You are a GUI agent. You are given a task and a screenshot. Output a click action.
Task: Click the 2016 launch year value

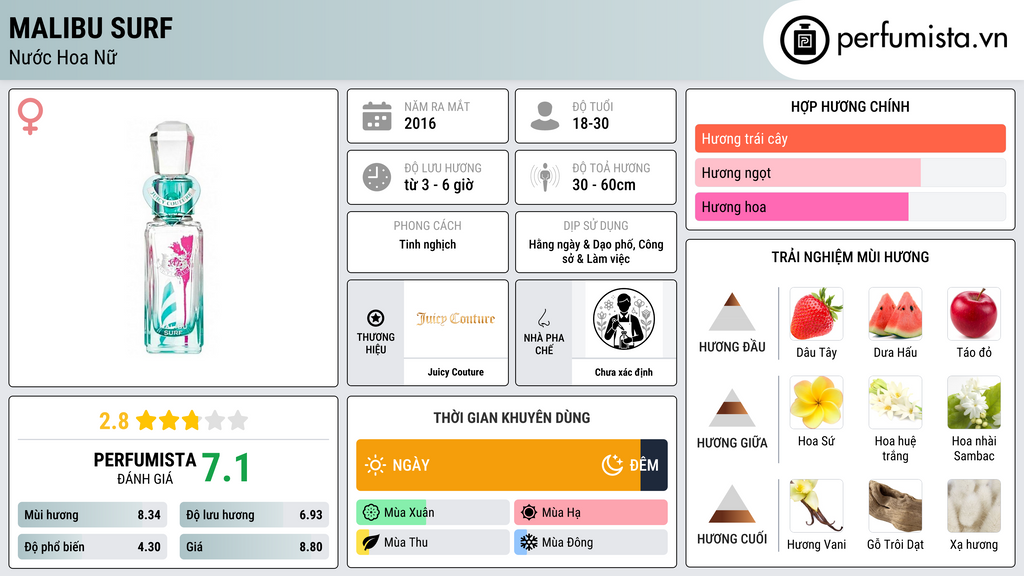coord(420,123)
